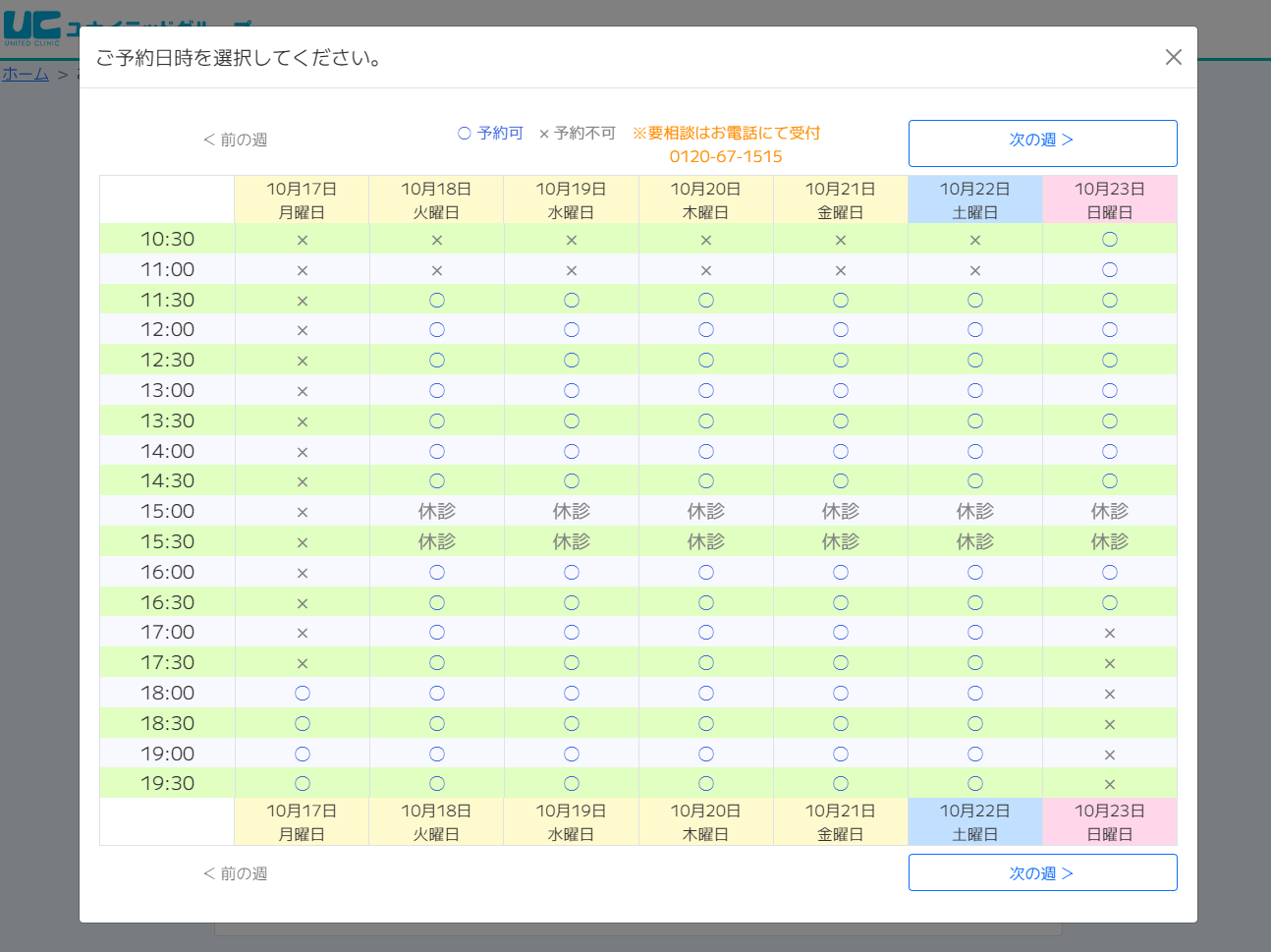
Task: Book the 11:30 circle on Tuesday October 18
Action: 437,301
